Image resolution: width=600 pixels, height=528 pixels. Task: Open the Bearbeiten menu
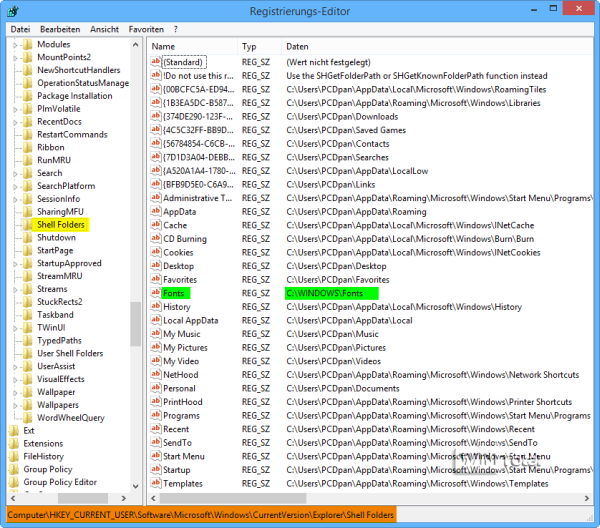click(x=60, y=29)
